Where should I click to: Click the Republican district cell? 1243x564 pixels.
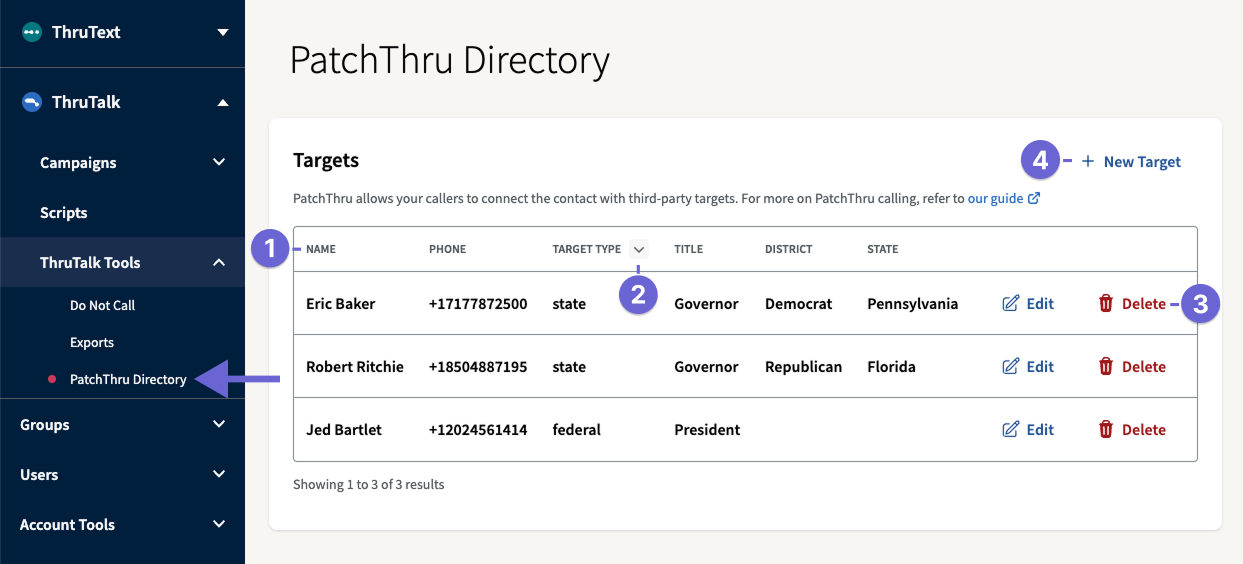coord(804,366)
